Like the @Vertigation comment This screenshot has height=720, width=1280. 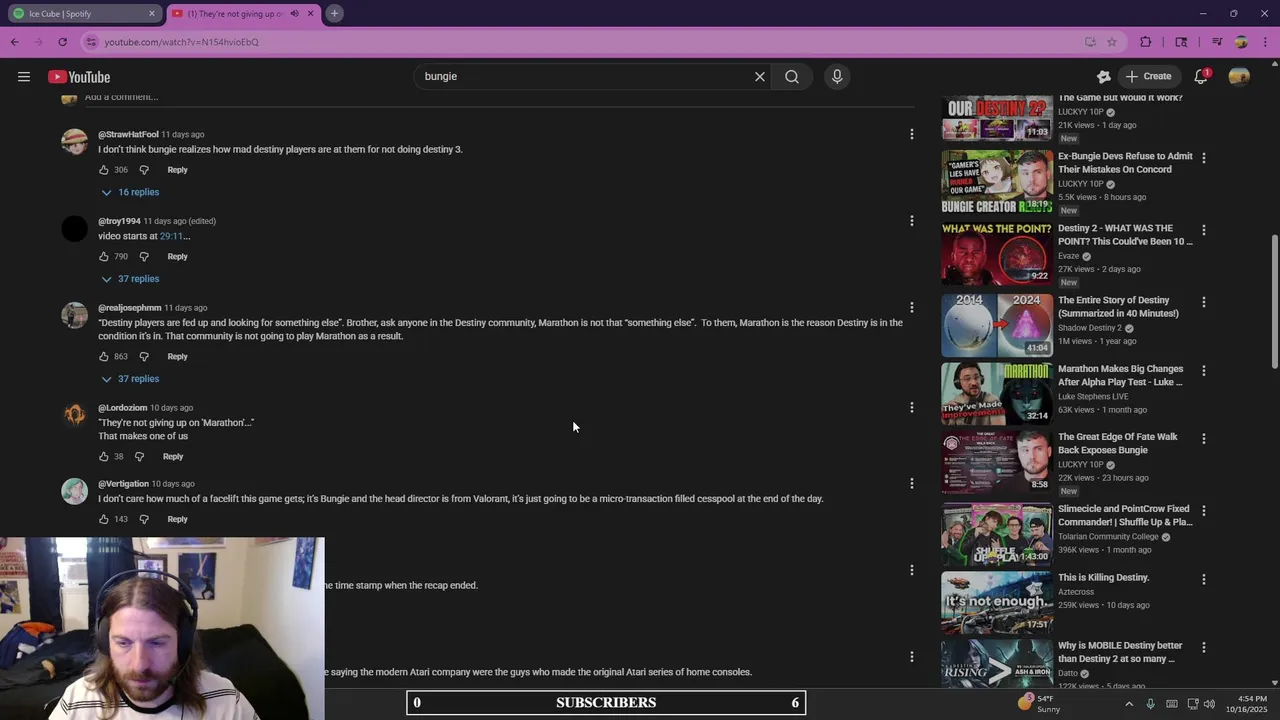[104, 519]
